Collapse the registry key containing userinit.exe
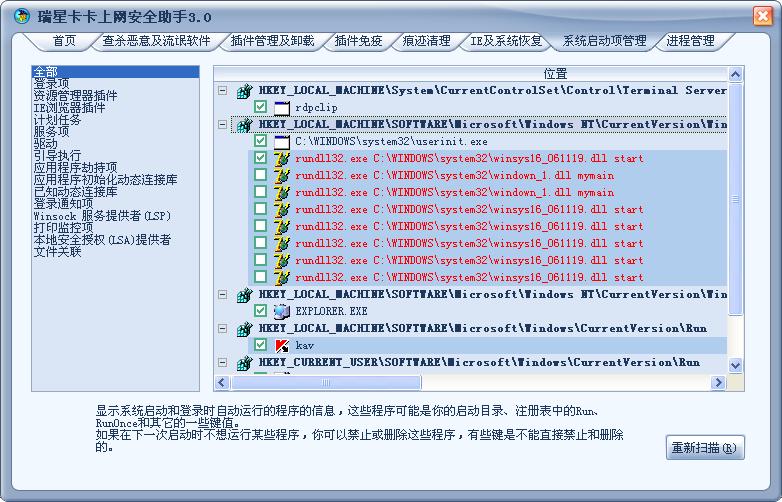Screen dimensions: 782x502 tap(222, 125)
